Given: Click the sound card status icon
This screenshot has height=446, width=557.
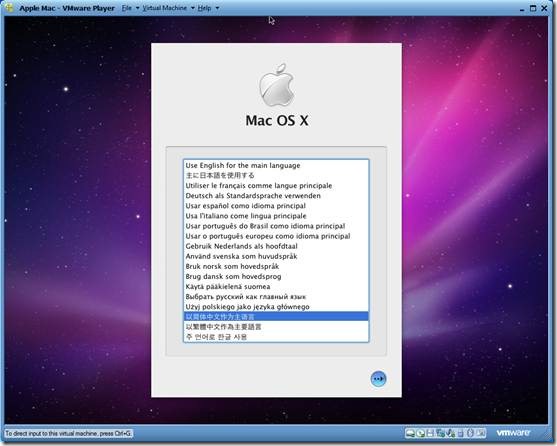Looking at the screenshot, I should (x=450, y=433).
